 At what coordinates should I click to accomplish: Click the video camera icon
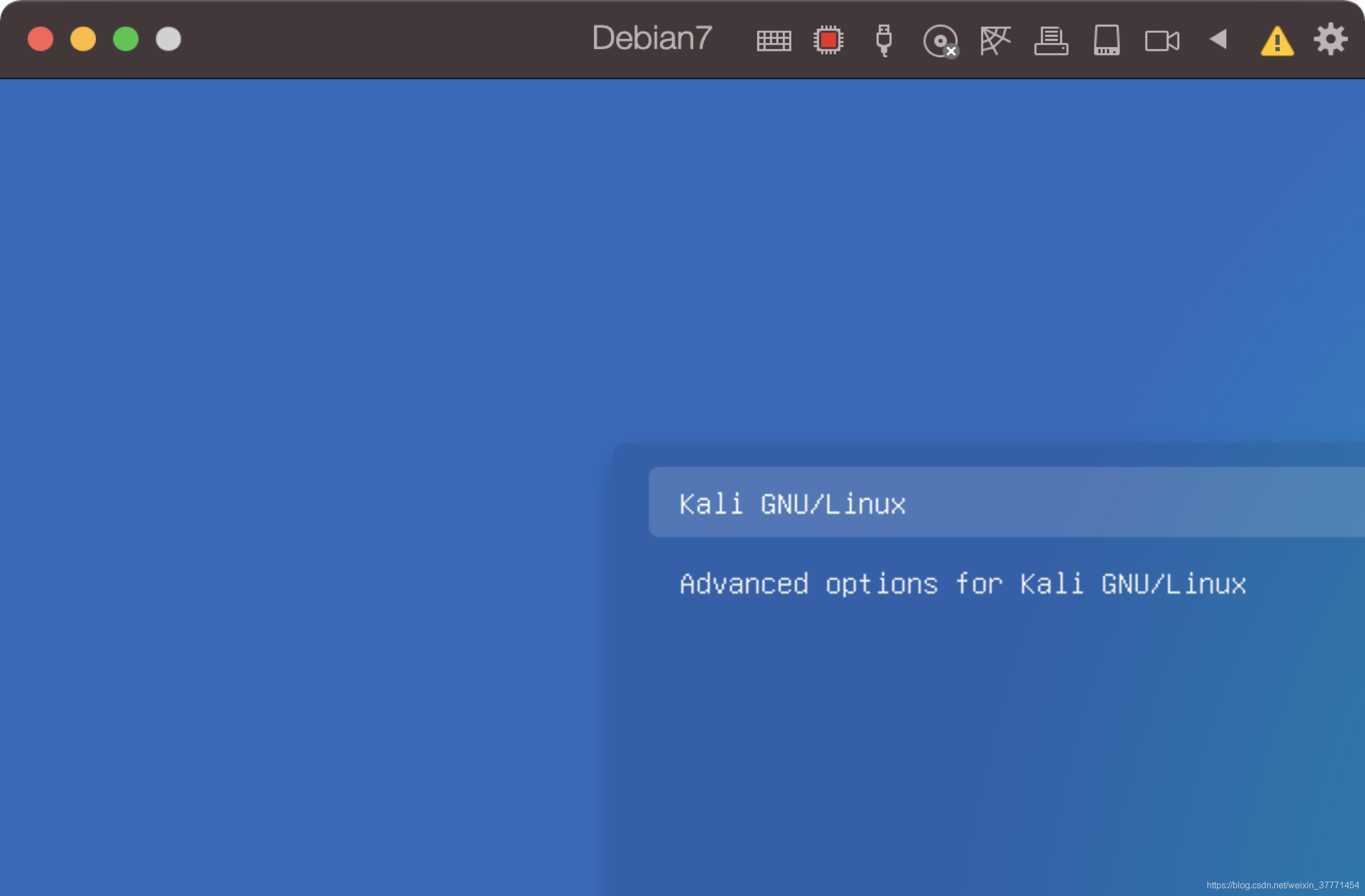coord(1162,41)
